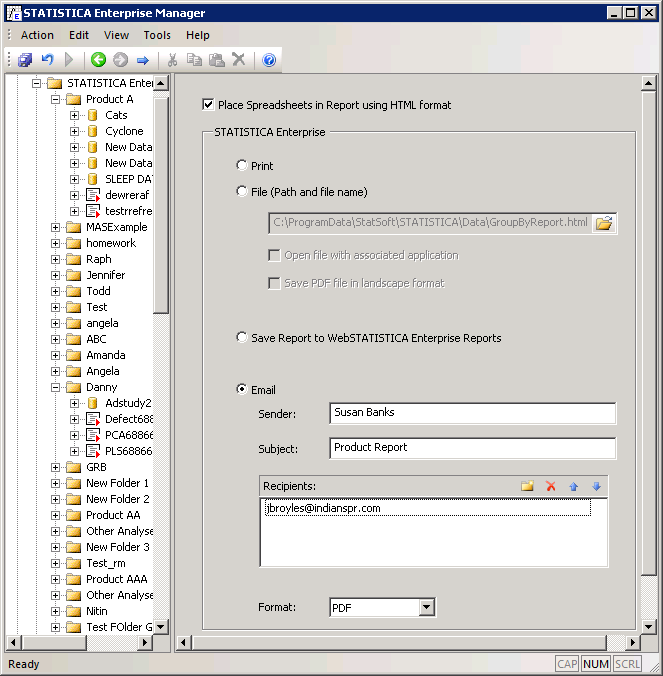Viewport: 663px width, 676px height.
Task: Expand the Product AA folder
Action: click(x=55, y=515)
